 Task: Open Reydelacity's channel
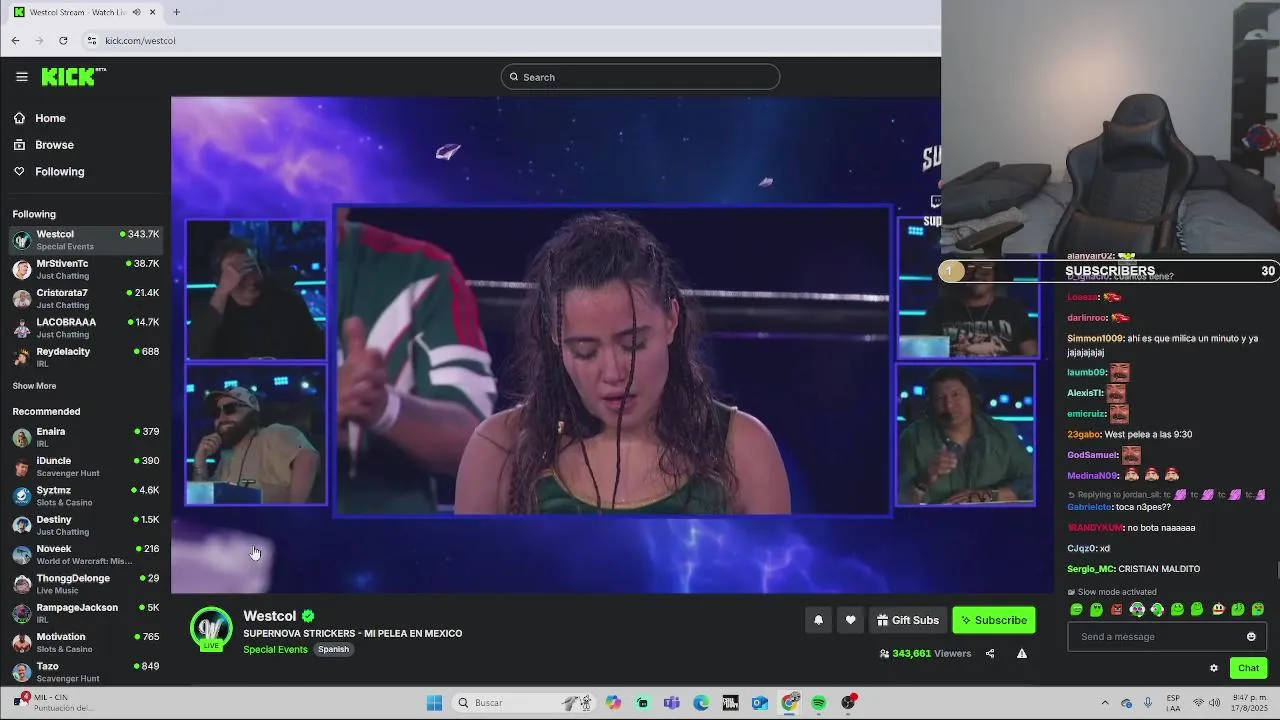pyautogui.click(x=85, y=357)
